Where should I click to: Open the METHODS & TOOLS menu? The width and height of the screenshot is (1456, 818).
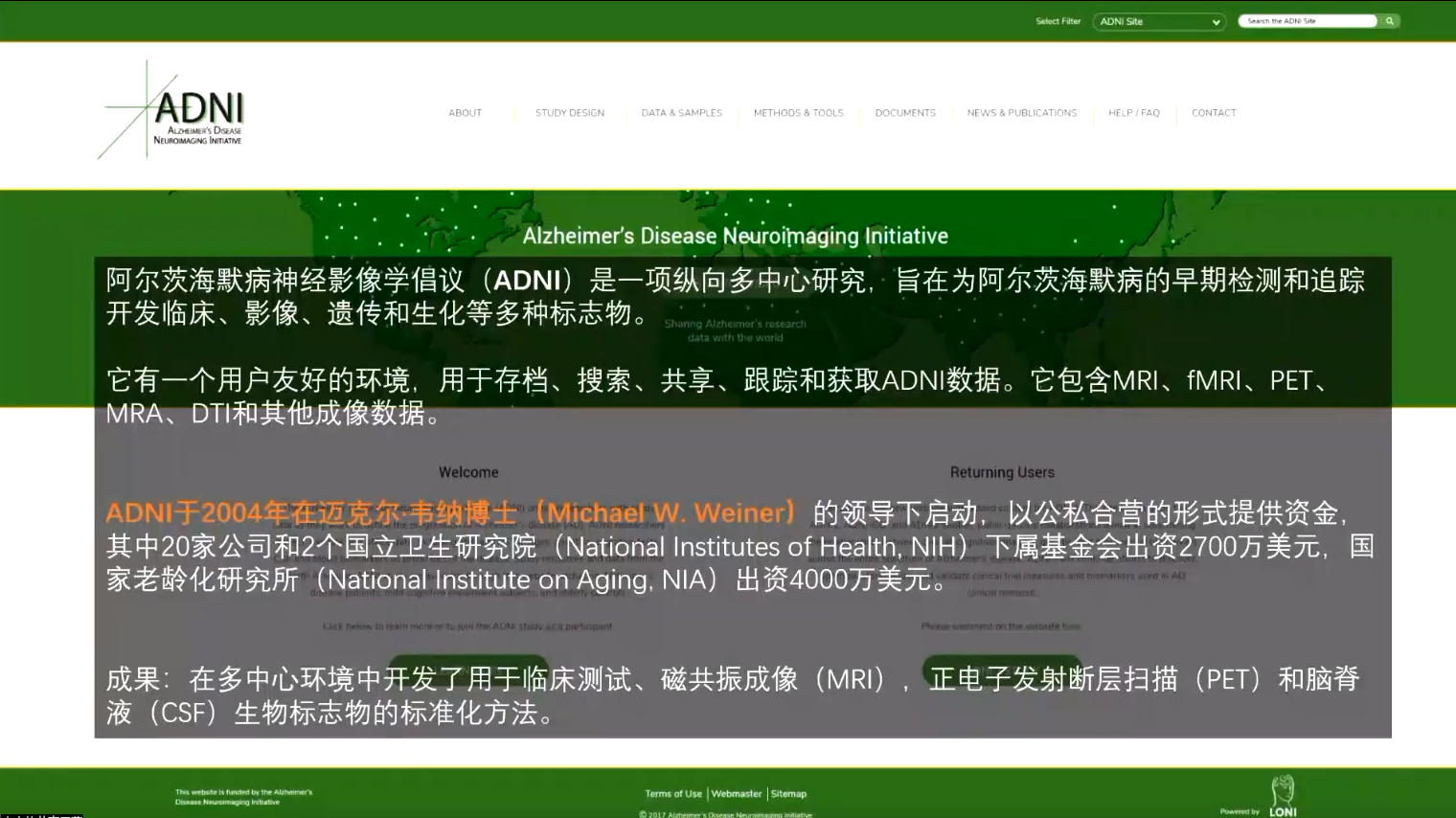coord(799,113)
